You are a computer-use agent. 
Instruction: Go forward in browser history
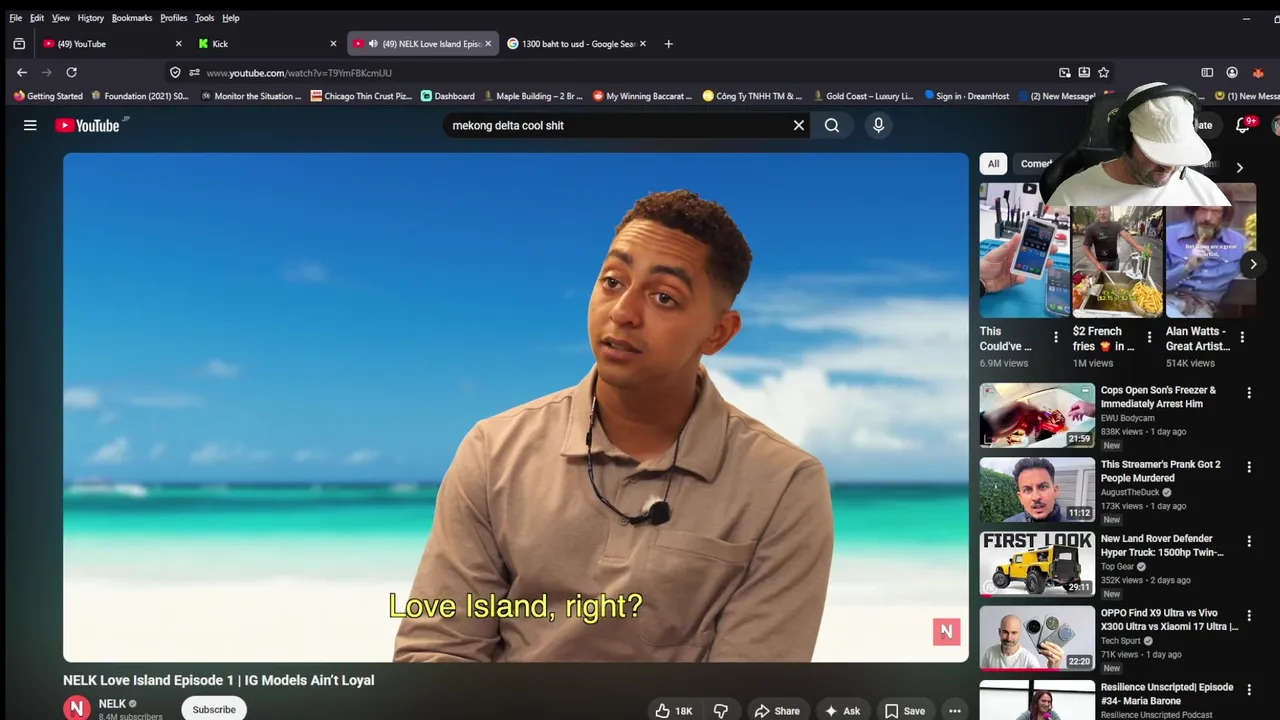tap(46, 72)
